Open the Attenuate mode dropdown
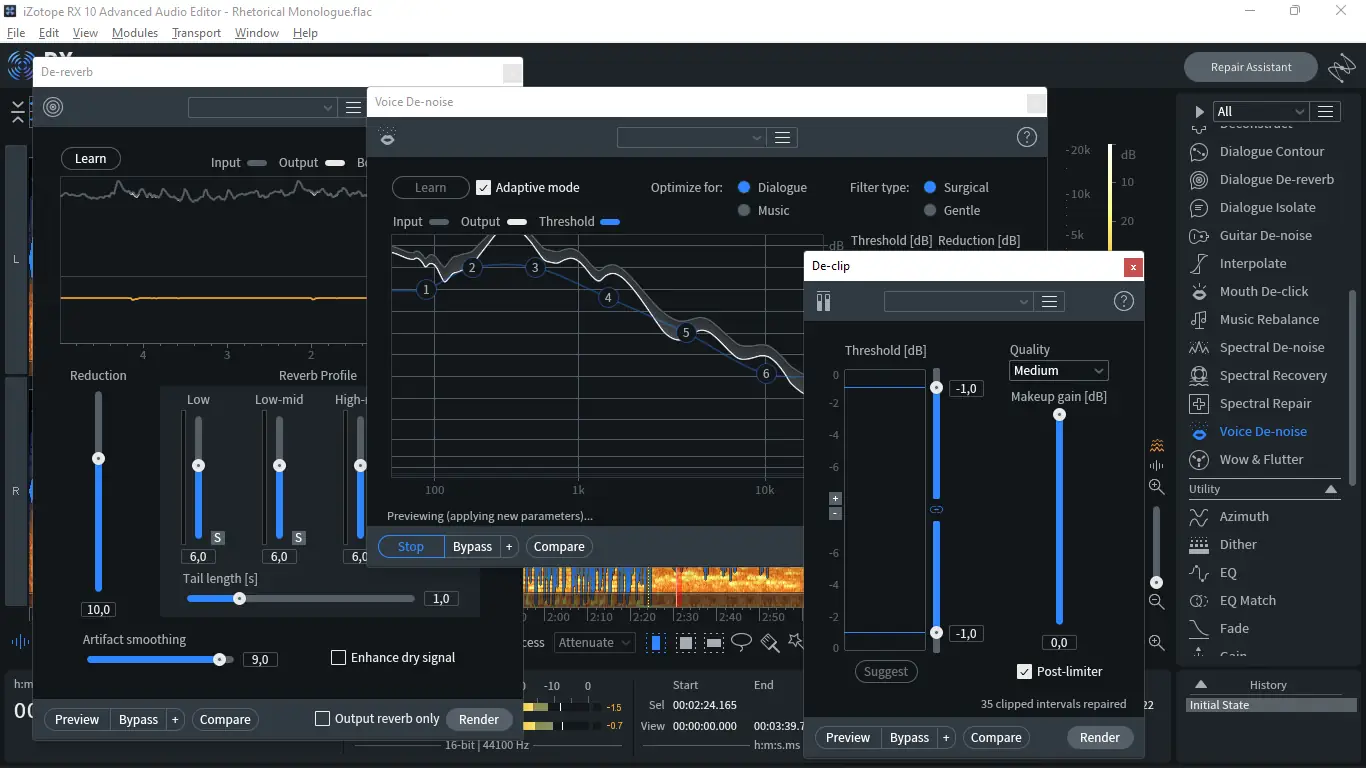Screen dimensions: 1366x768 pos(594,643)
